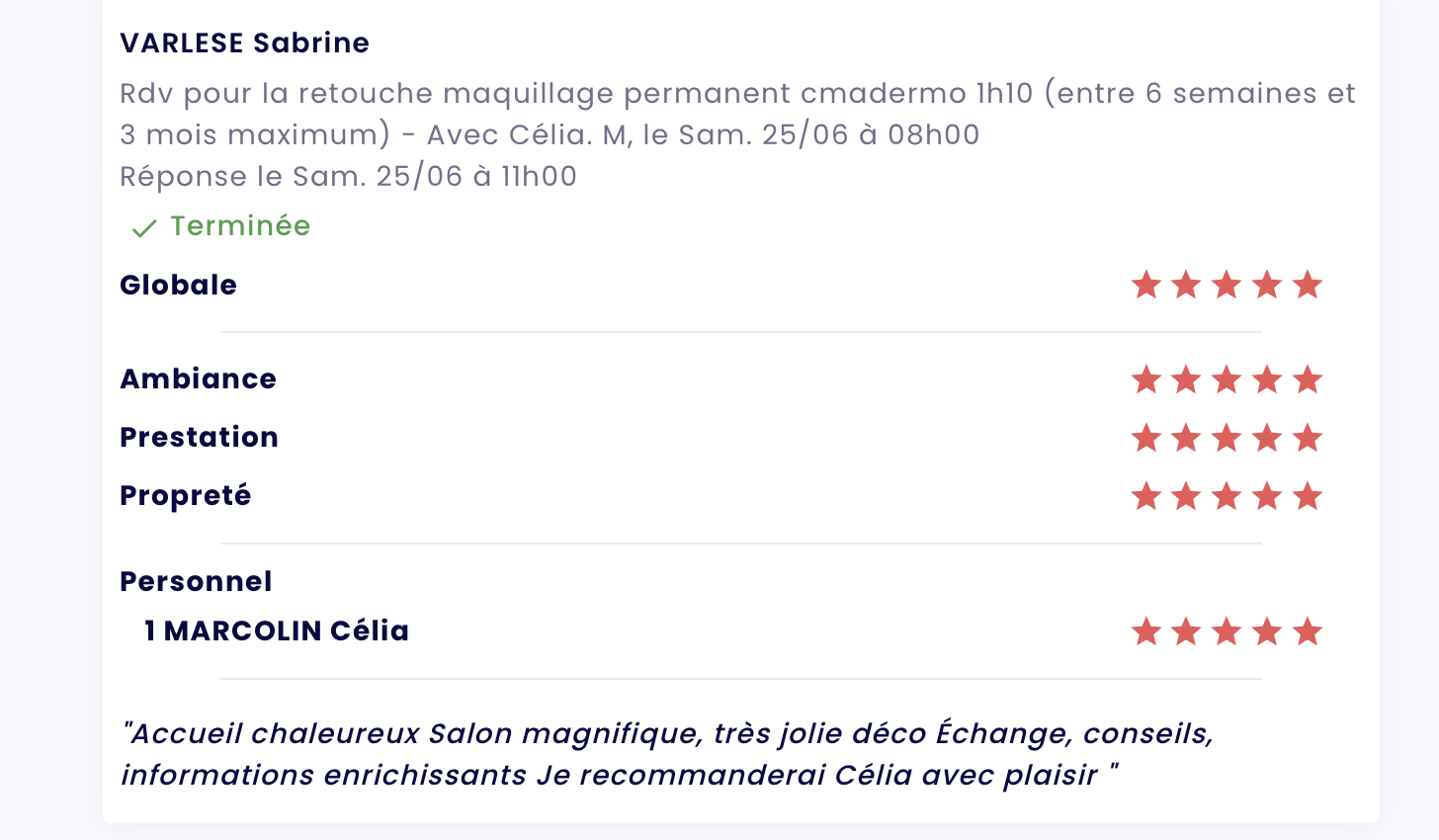This screenshot has width=1439, height=840.
Task: Click the second star in the Prestation row
Action: [1186, 437]
